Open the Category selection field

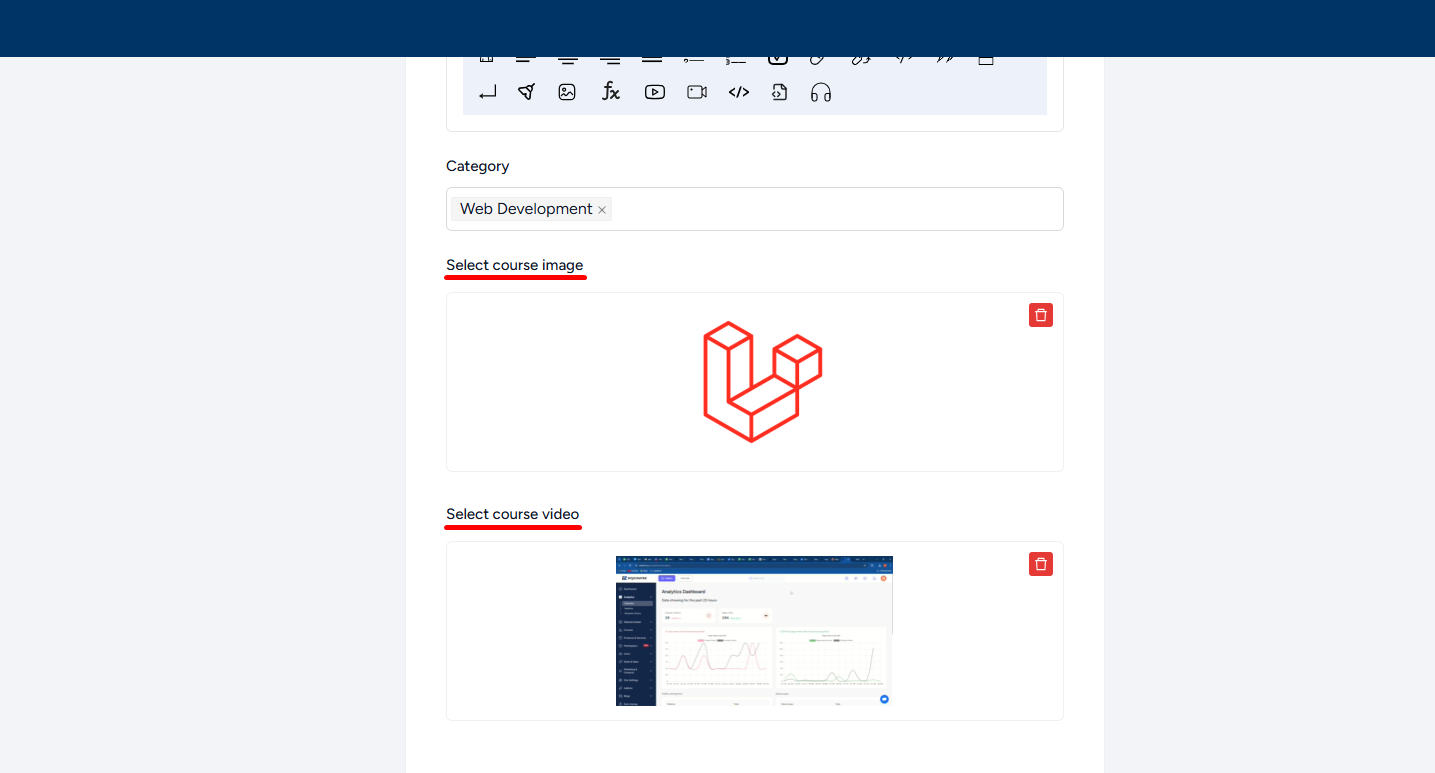tap(755, 209)
